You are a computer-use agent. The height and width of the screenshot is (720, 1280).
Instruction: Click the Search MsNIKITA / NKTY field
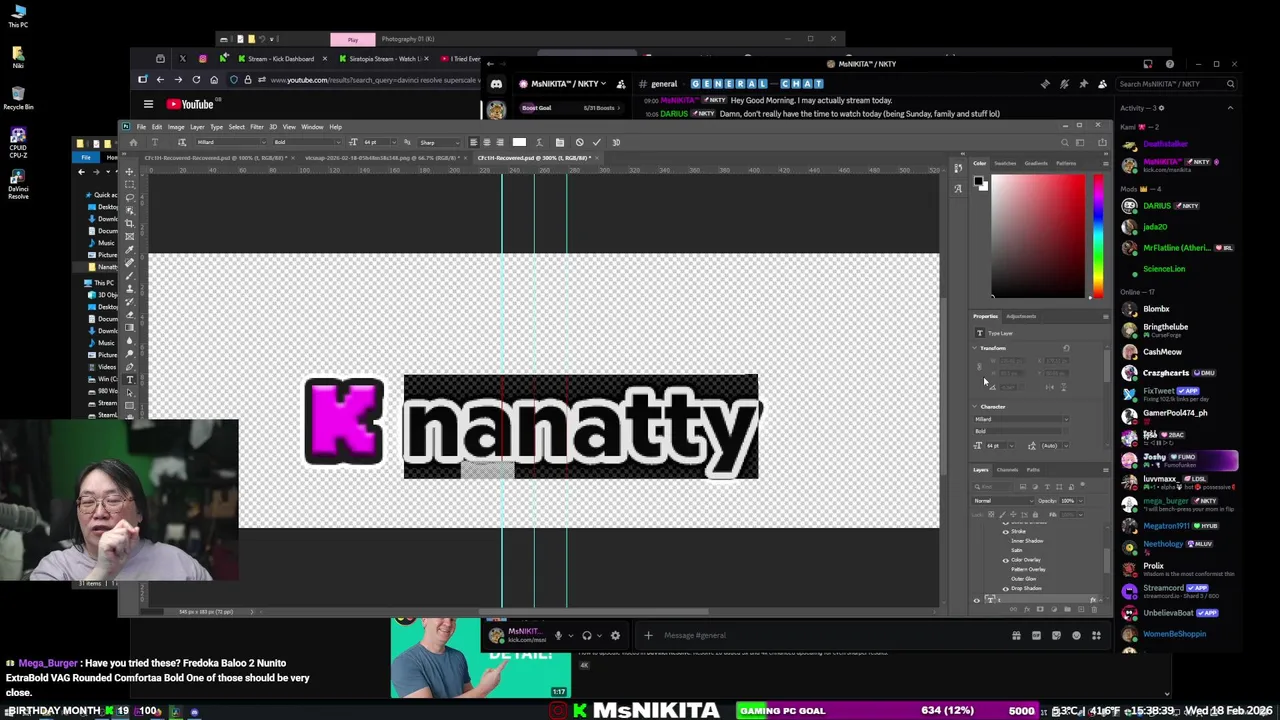click(x=1176, y=84)
